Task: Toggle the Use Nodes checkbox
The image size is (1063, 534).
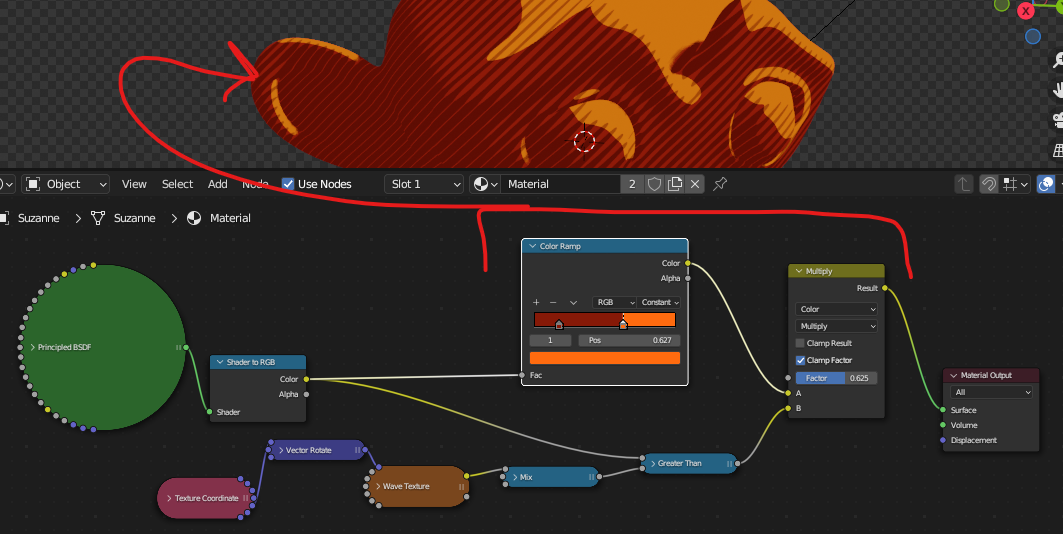Action: coord(288,184)
